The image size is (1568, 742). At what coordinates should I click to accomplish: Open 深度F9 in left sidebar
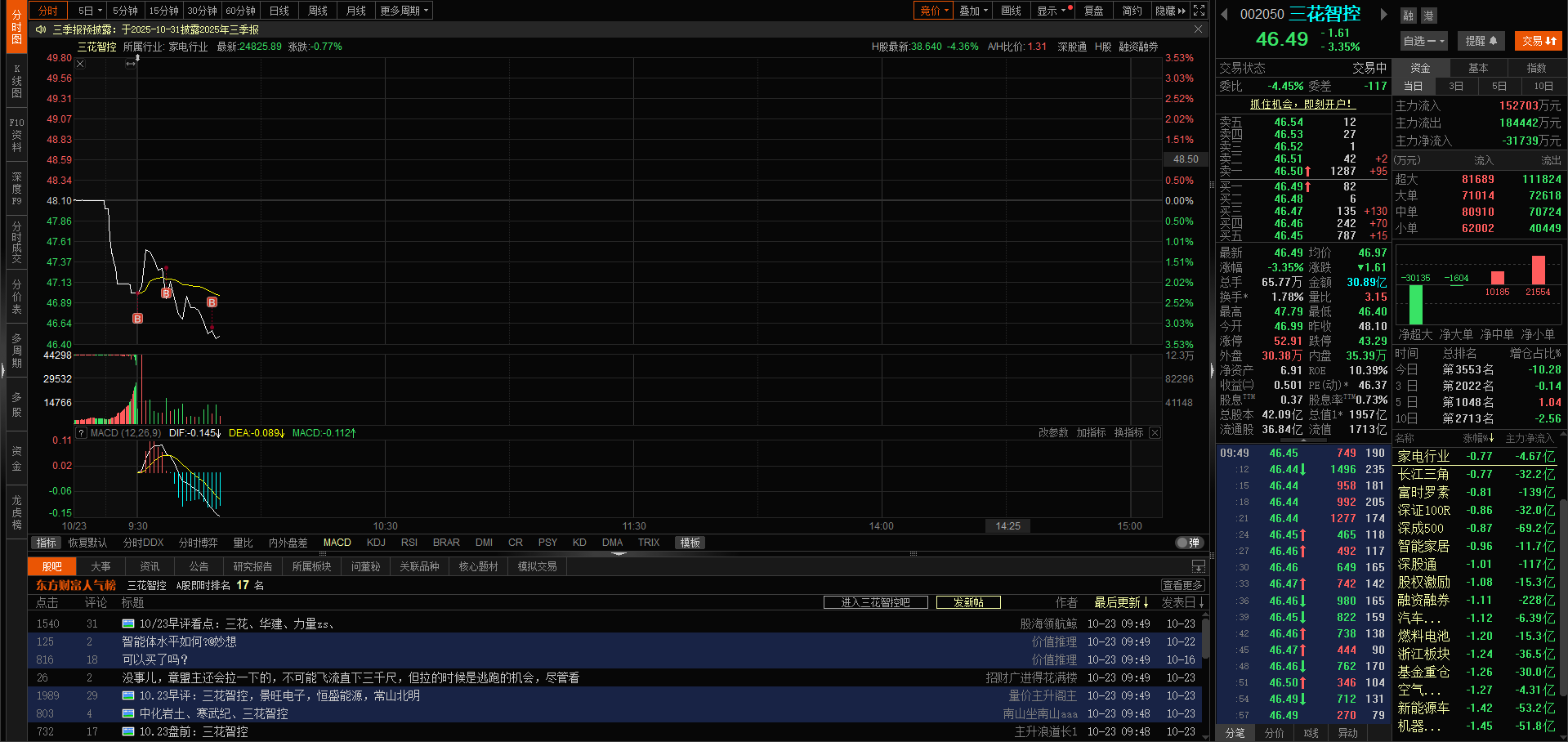pyautogui.click(x=16, y=189)
